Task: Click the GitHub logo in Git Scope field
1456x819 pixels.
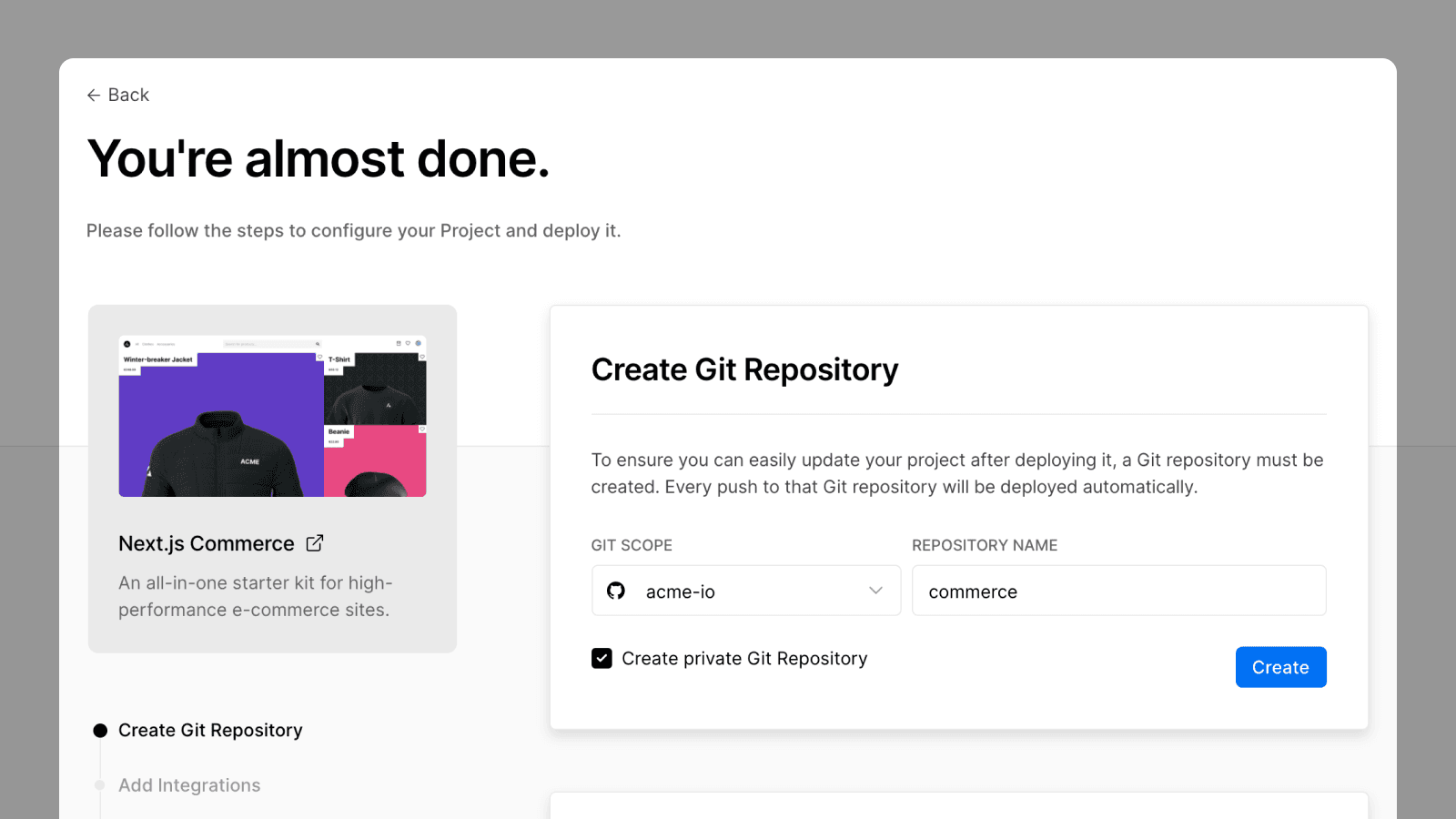Action: [x=616, y=591]
